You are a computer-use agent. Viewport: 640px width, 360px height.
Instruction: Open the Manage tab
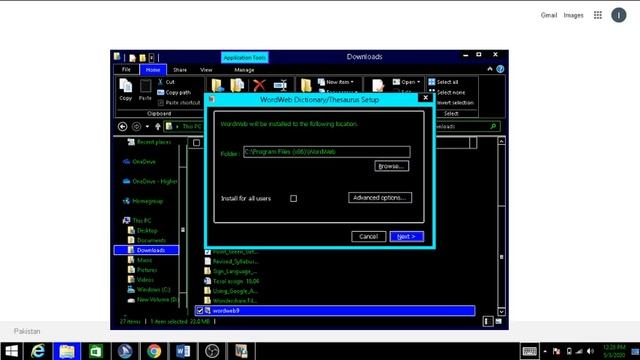pos(244,70)
